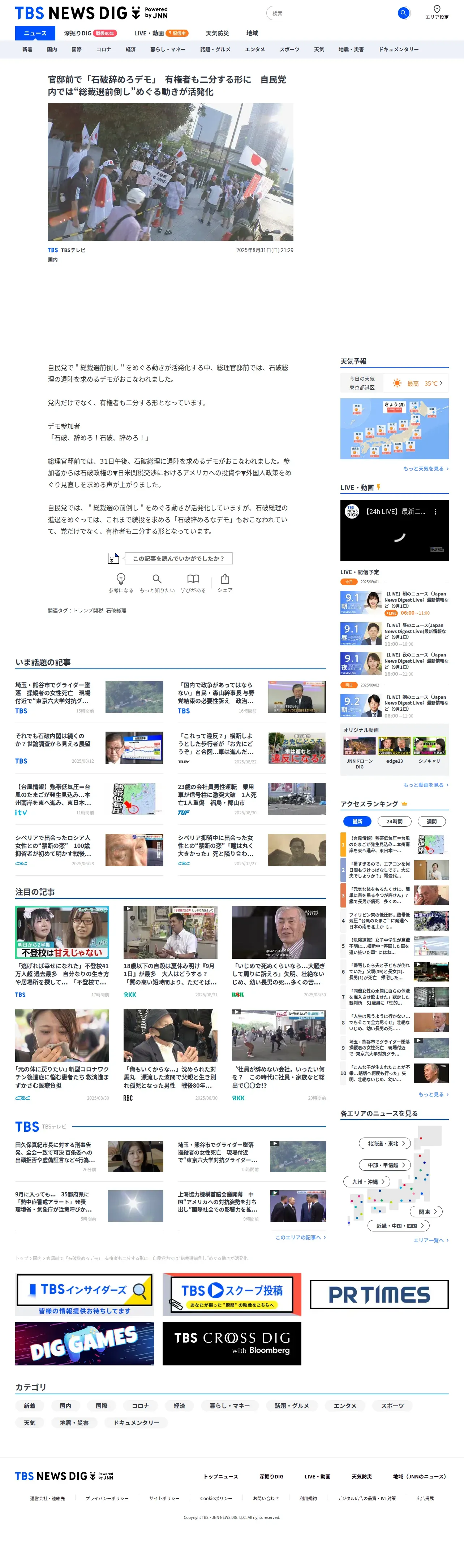Screen dimensions: 464x1568
Task: Select the エンタメ category pill near the footer
Action: tap(345, 1405)
